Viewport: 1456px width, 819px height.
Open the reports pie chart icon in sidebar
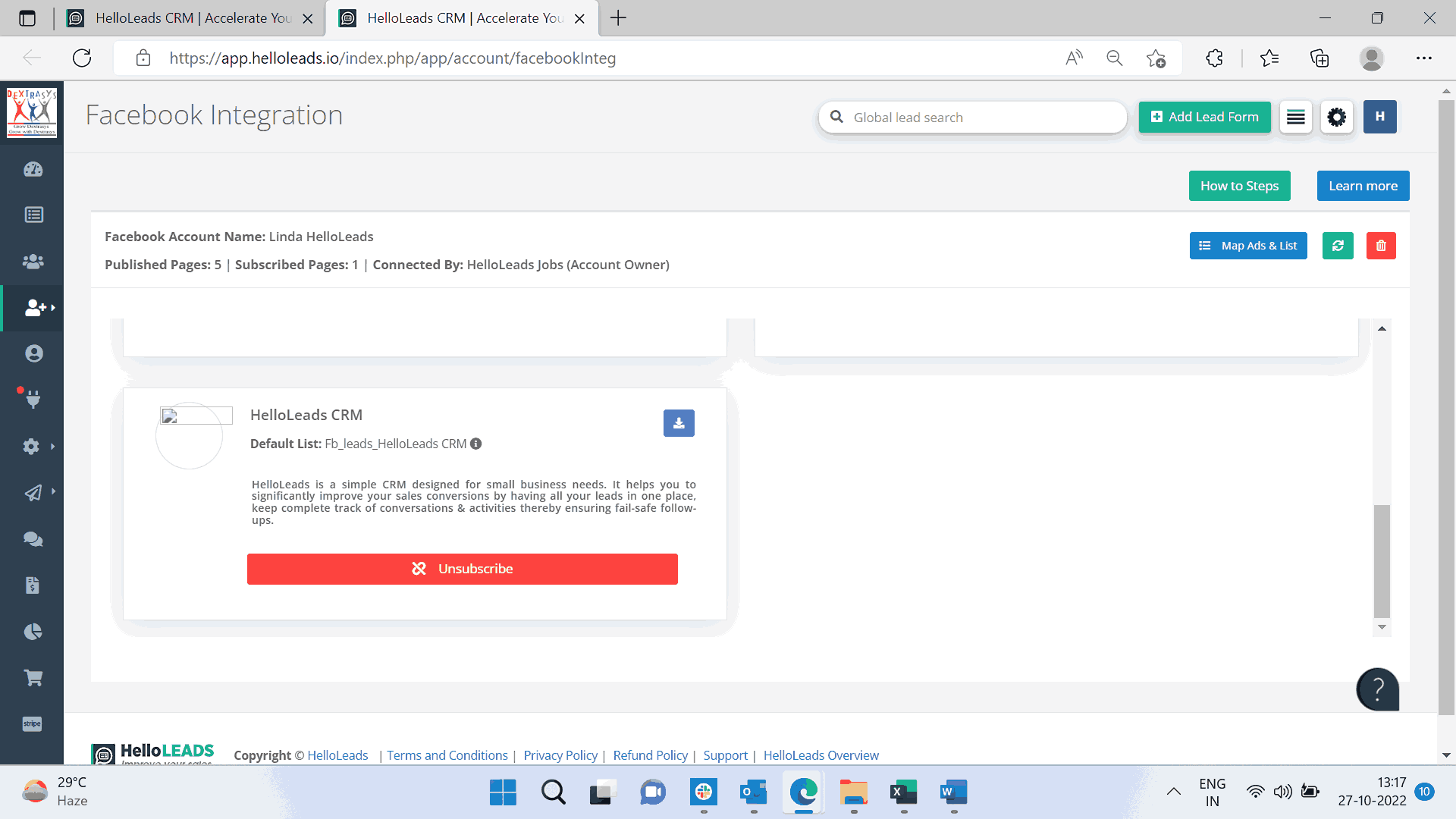click(x=33, y=632)
